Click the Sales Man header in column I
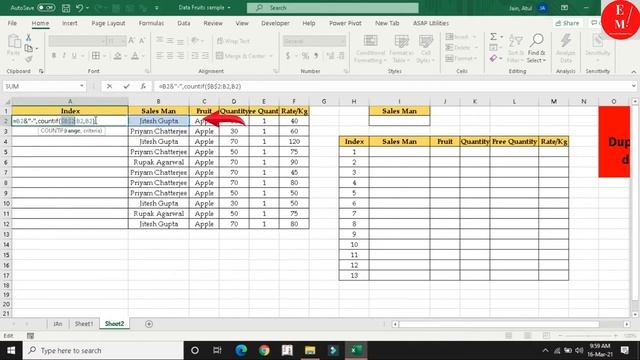The width and height of the screenshot is (640, 360). tap(399, 111)
